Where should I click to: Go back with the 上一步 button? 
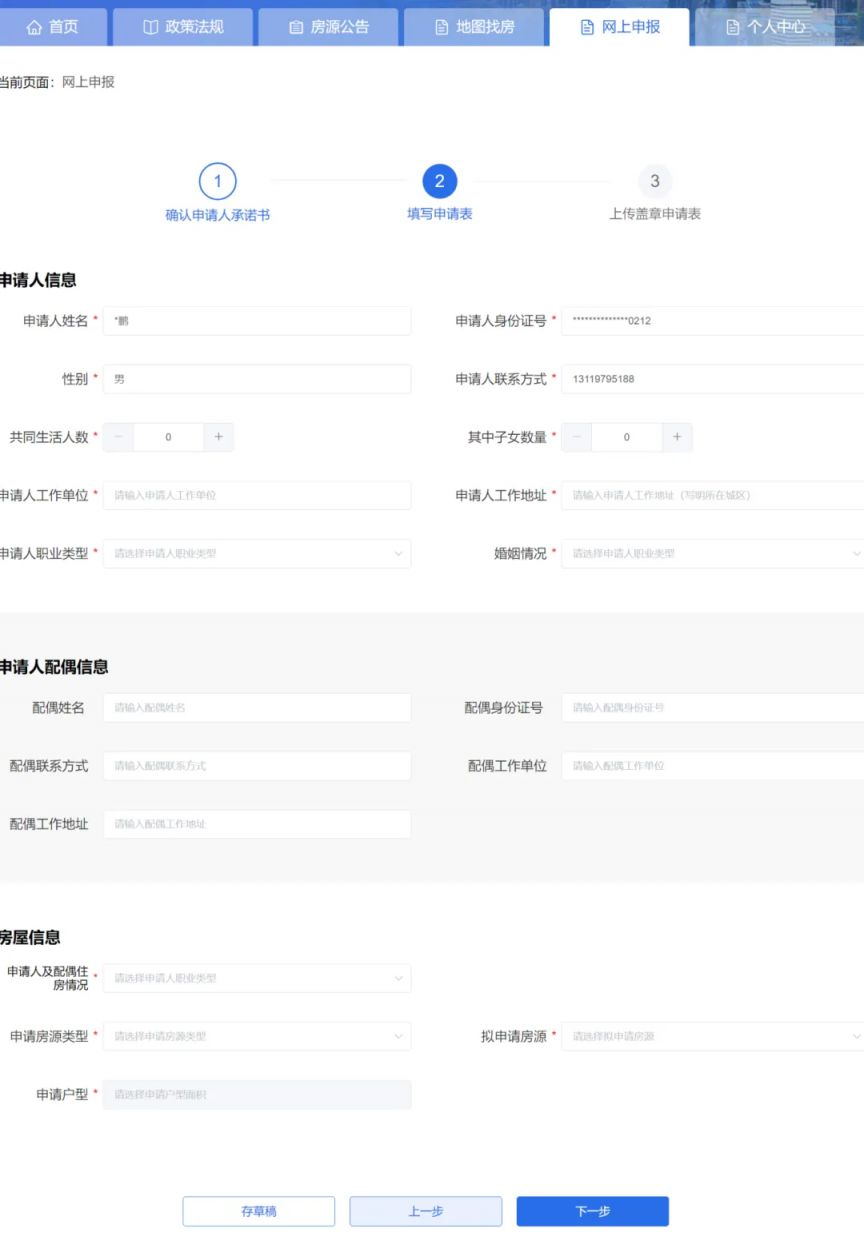tap(425, 1211)
